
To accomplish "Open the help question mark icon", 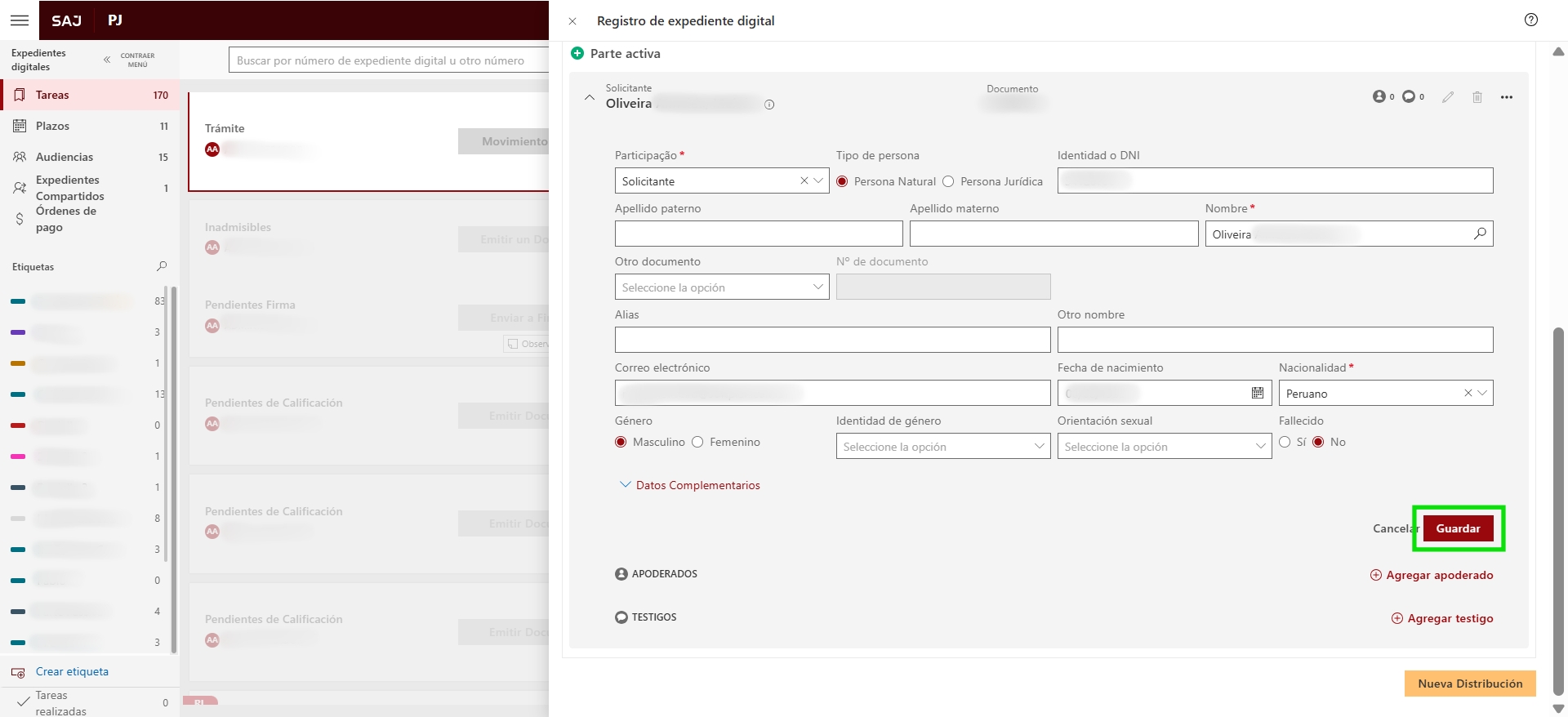I will click(x=1531, y=20).
